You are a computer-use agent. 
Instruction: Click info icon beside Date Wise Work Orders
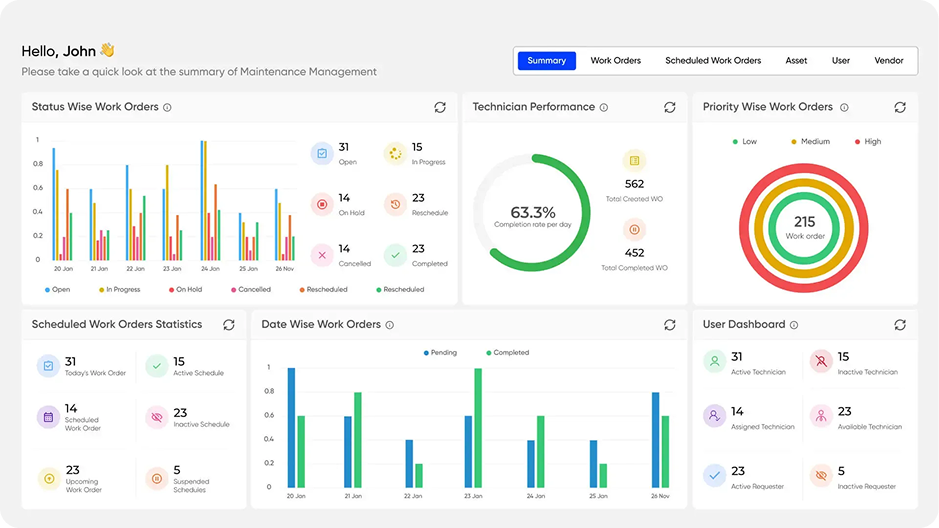[x=390, y=325]
